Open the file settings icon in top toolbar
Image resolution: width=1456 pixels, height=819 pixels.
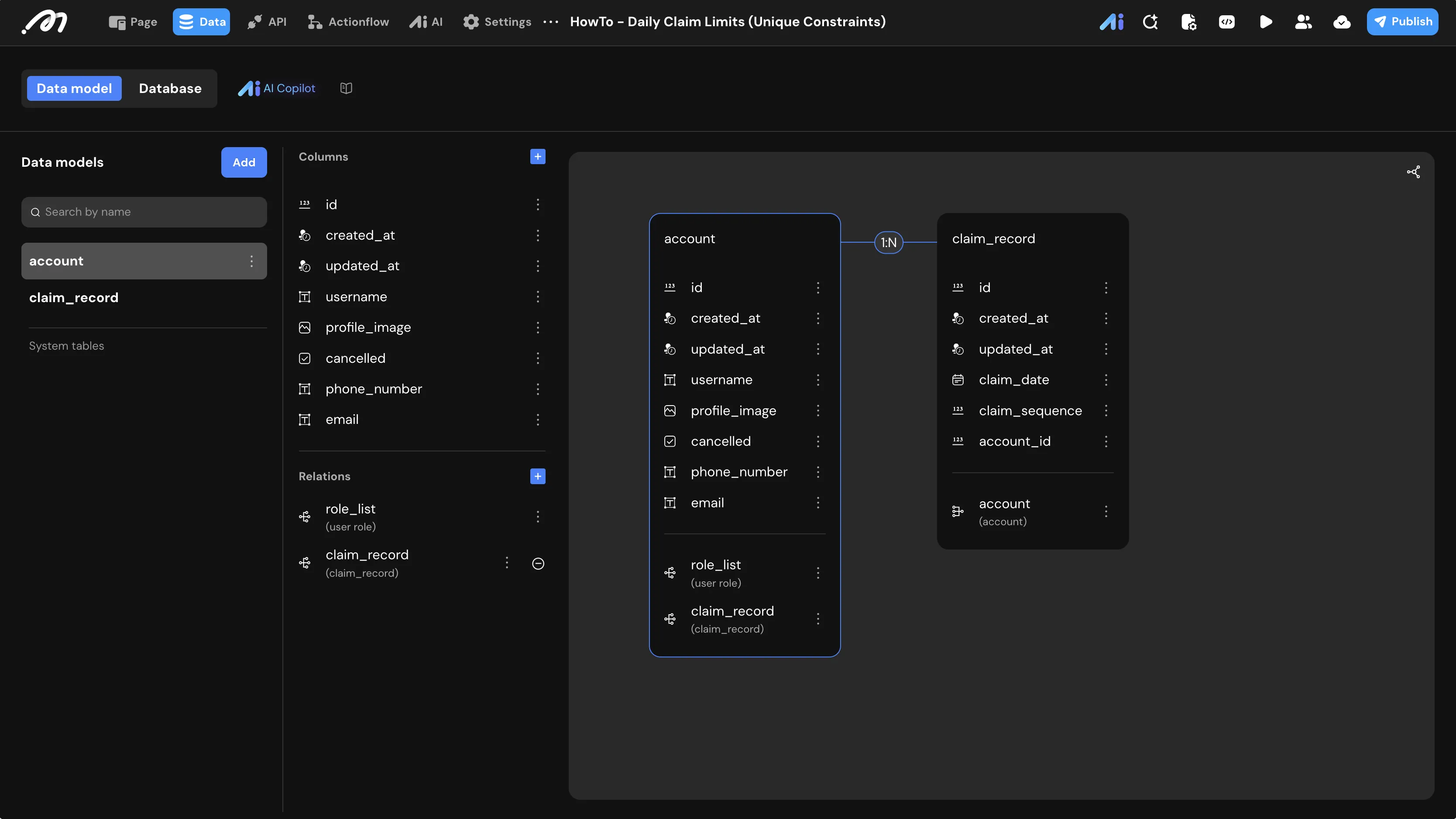click(1188, 22)
